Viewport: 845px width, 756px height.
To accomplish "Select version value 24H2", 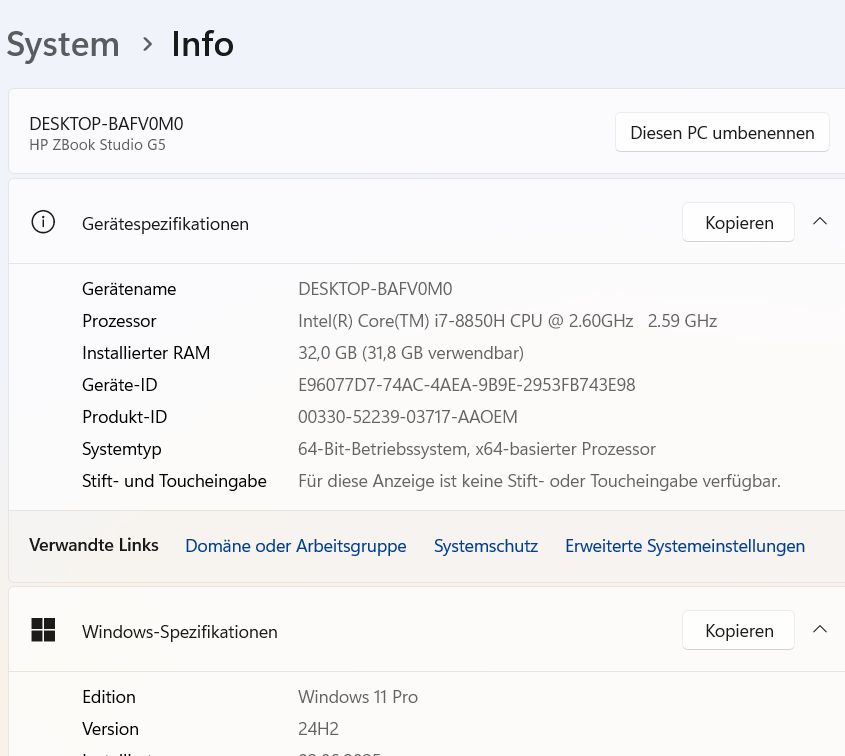I will click(x=318, y=729).
